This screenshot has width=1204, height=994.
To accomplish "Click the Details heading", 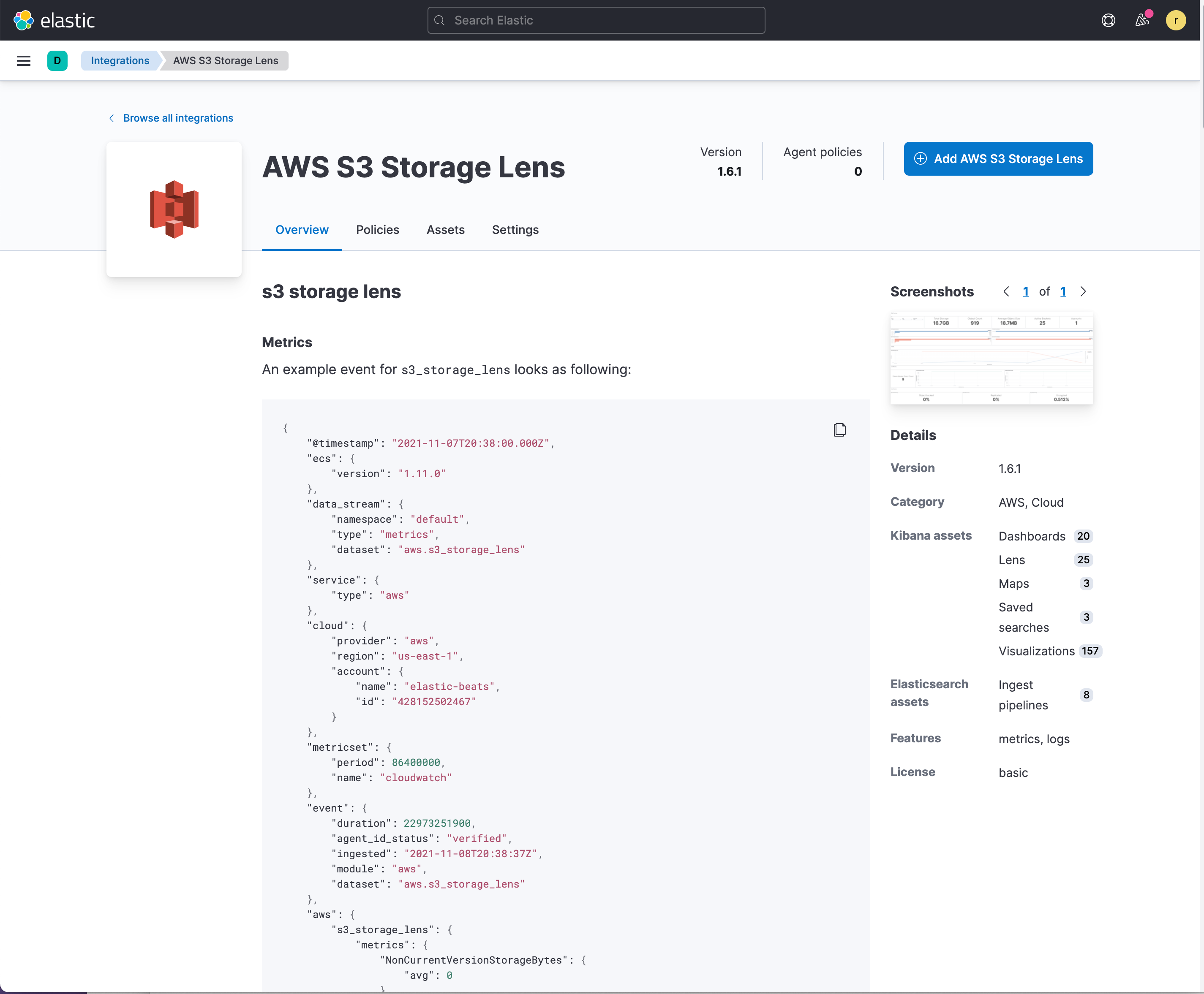I will (x=913, y=435).
